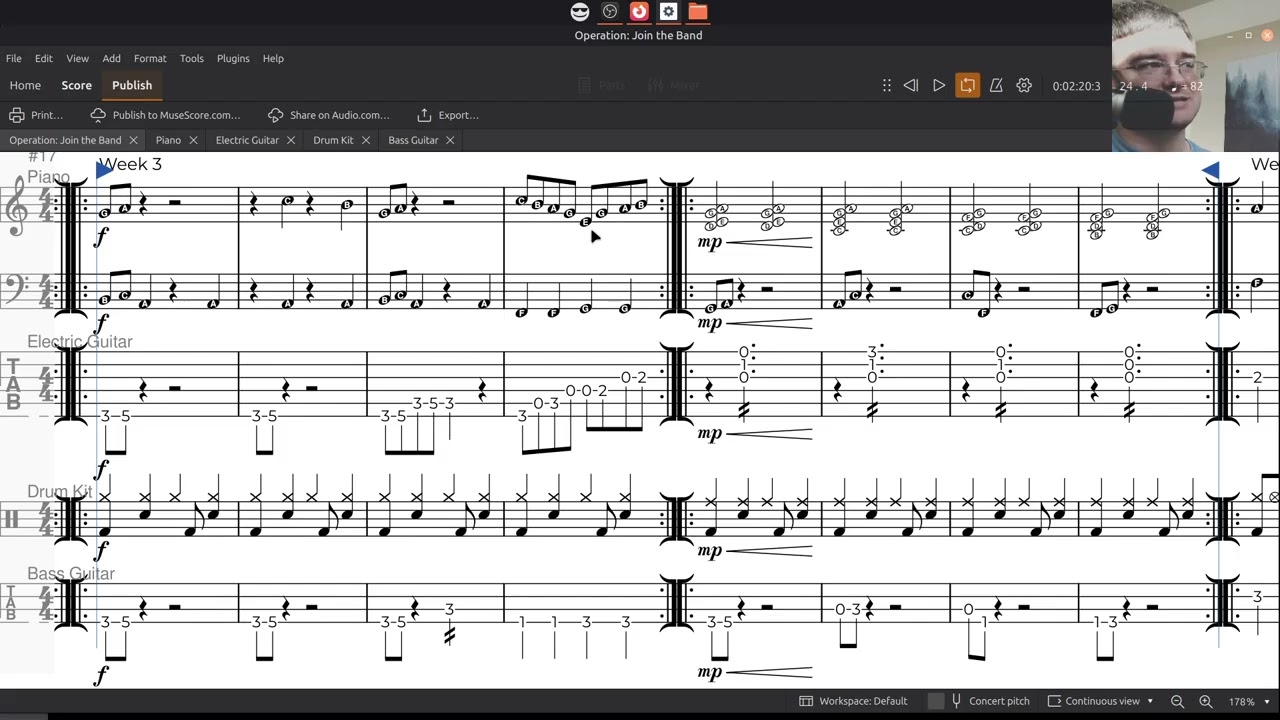
Task: Open the Tools menu
Action: click(x=191, y=58)
